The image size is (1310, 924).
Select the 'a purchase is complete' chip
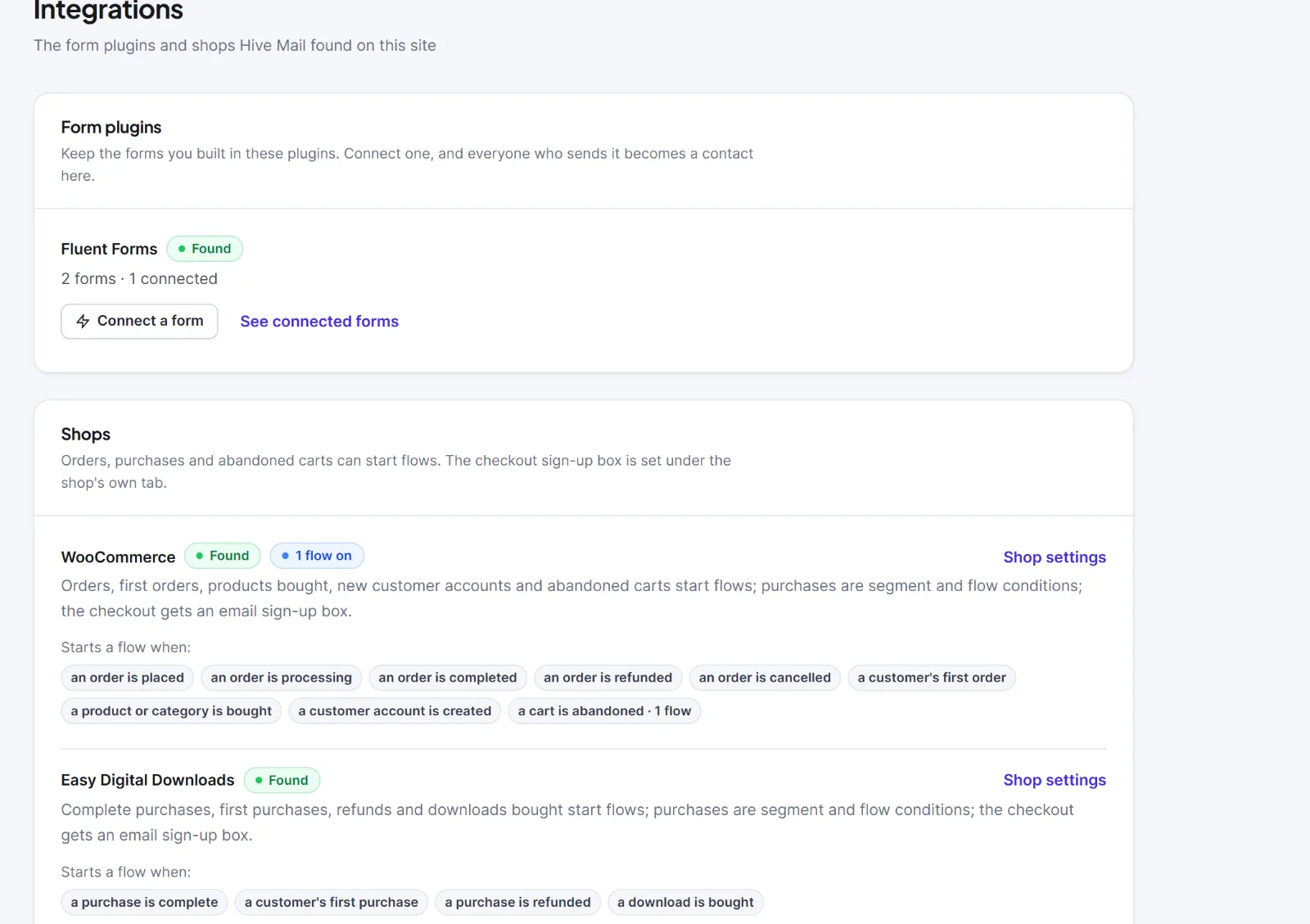pos(144,903)
